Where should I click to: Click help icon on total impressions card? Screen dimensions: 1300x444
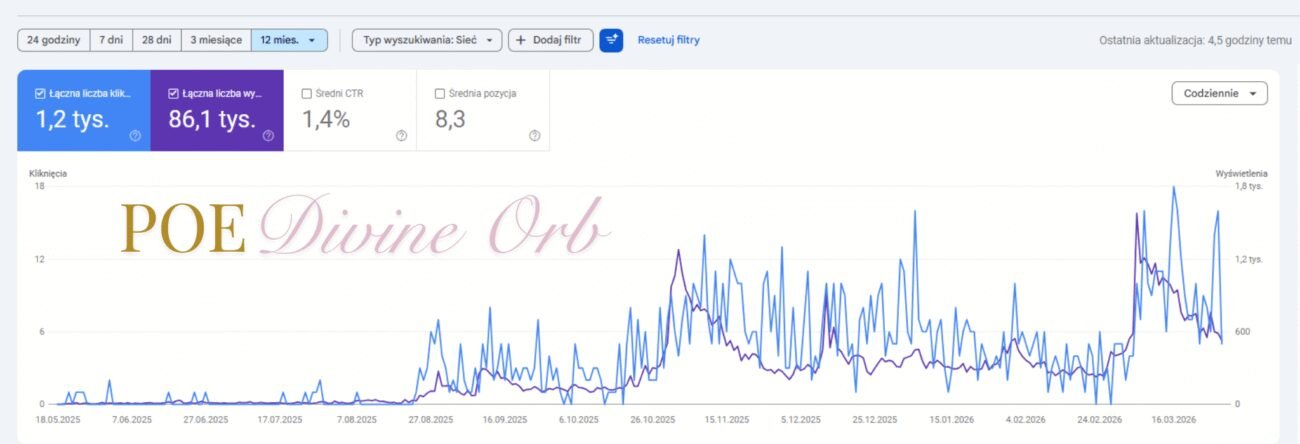pyautogui.click(x=268, y=136)
